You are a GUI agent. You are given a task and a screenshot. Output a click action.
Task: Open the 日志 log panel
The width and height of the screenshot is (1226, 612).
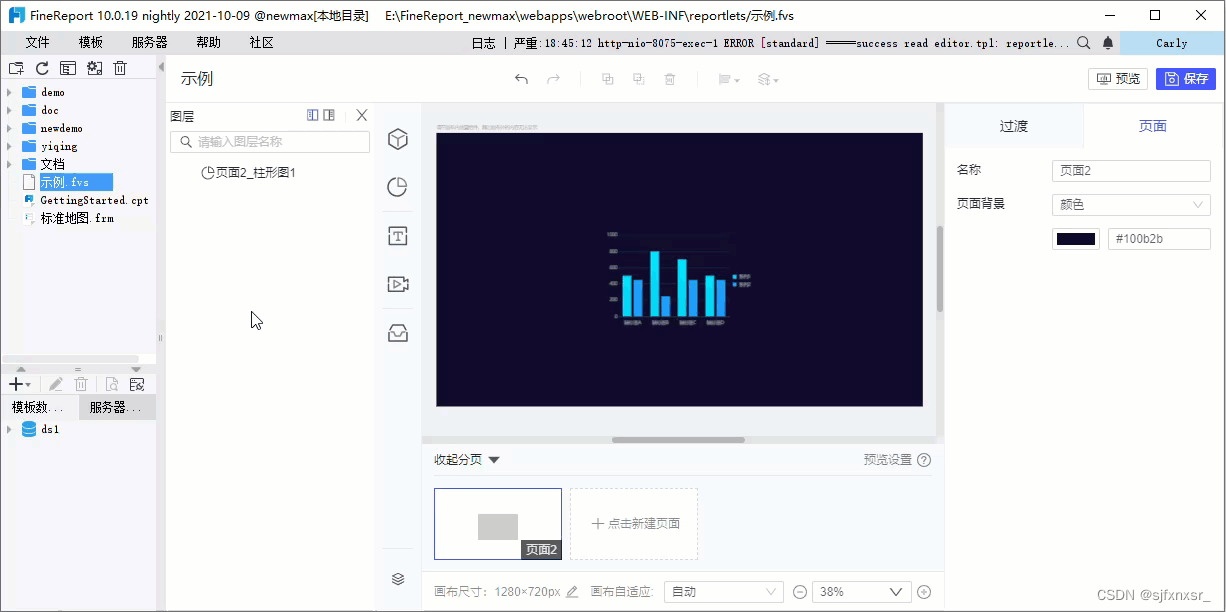point(483,43)
